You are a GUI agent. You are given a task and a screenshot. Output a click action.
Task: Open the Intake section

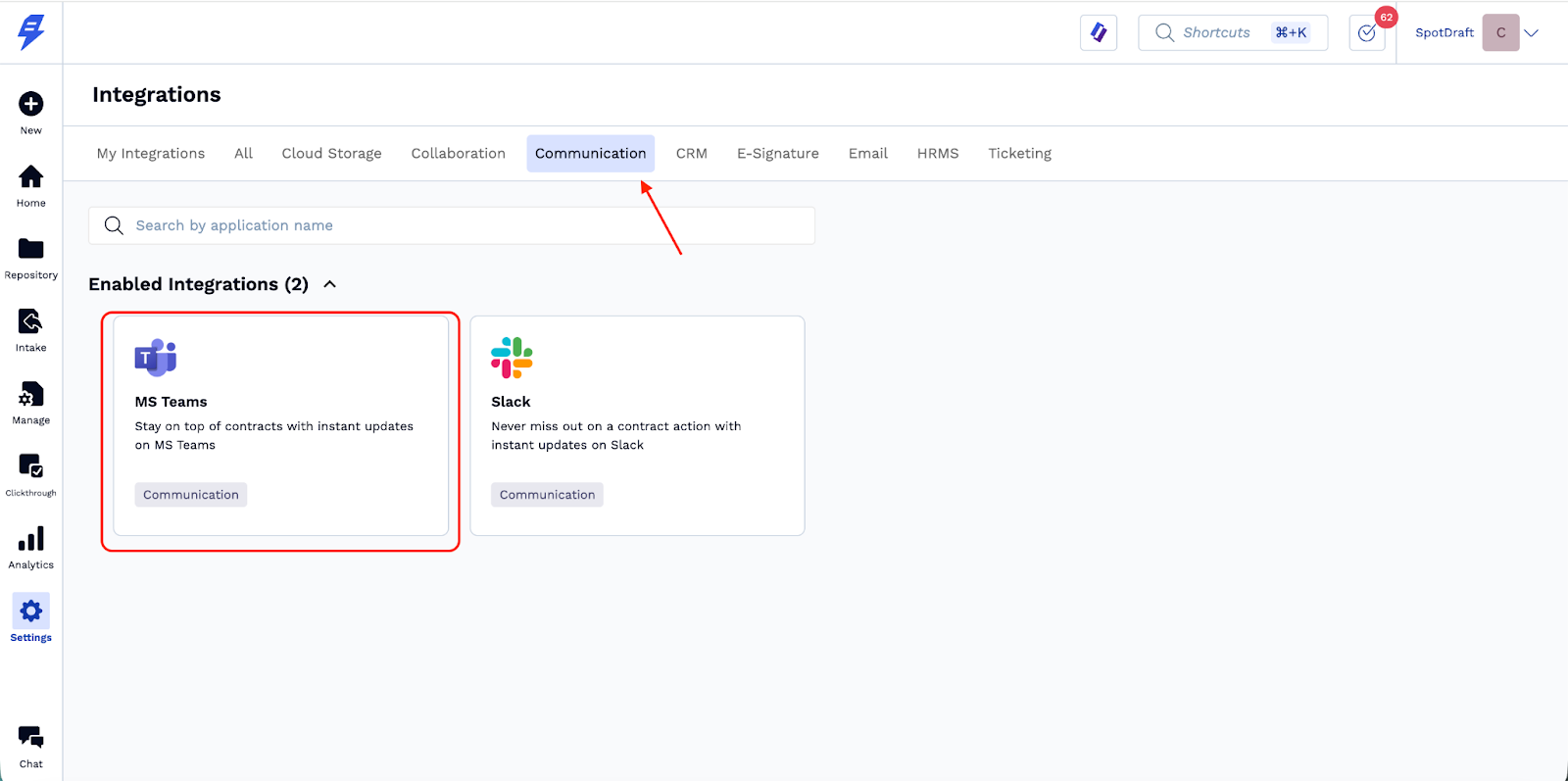[x=31, y=322]
